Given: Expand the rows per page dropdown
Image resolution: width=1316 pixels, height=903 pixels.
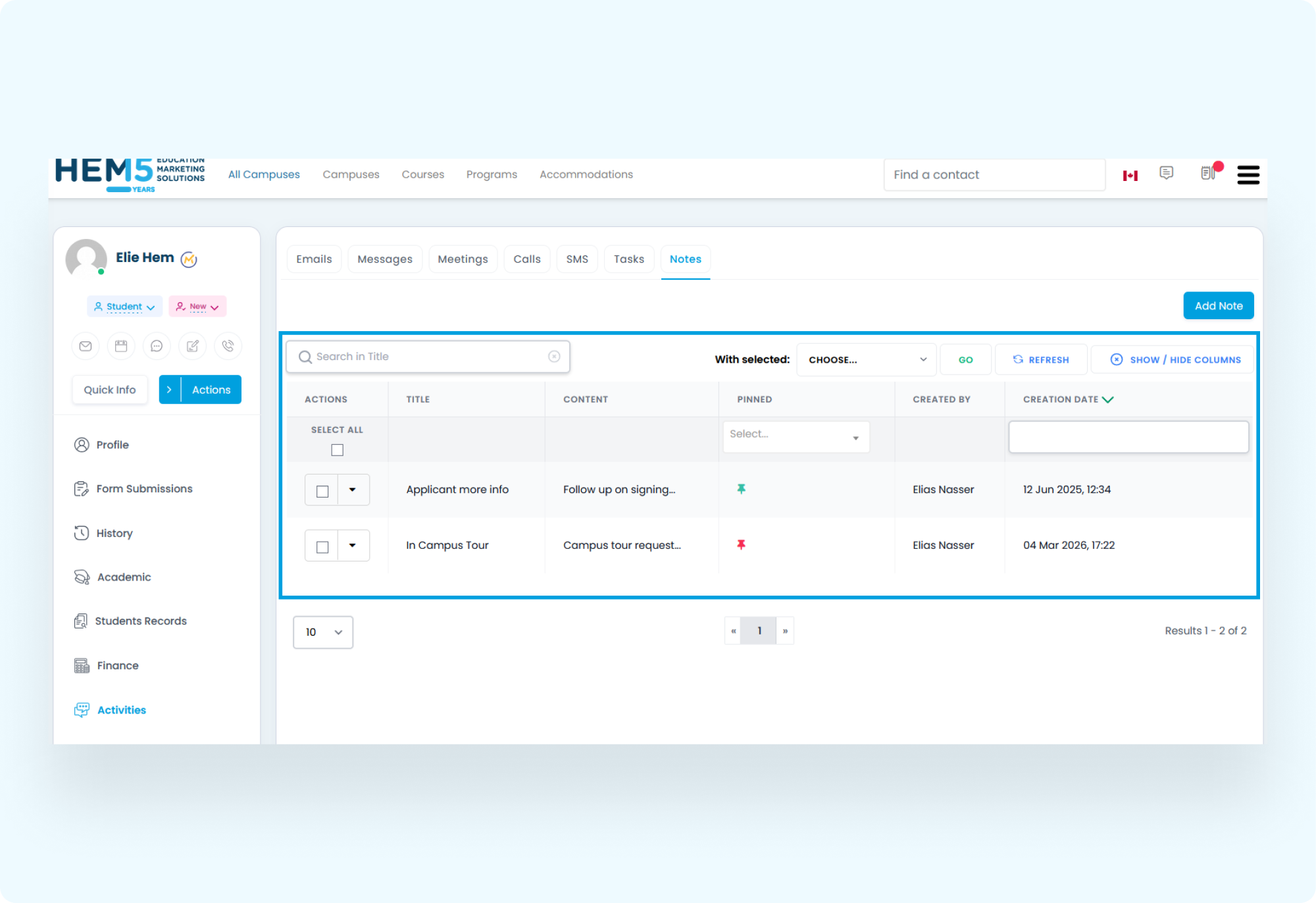Looking at the screenshot, I should (323, 632).
